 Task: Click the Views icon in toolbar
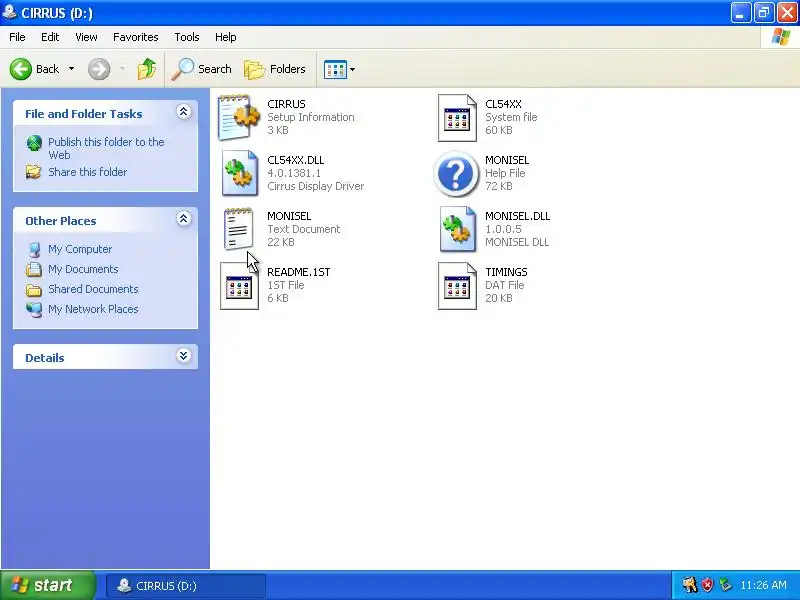335,69
